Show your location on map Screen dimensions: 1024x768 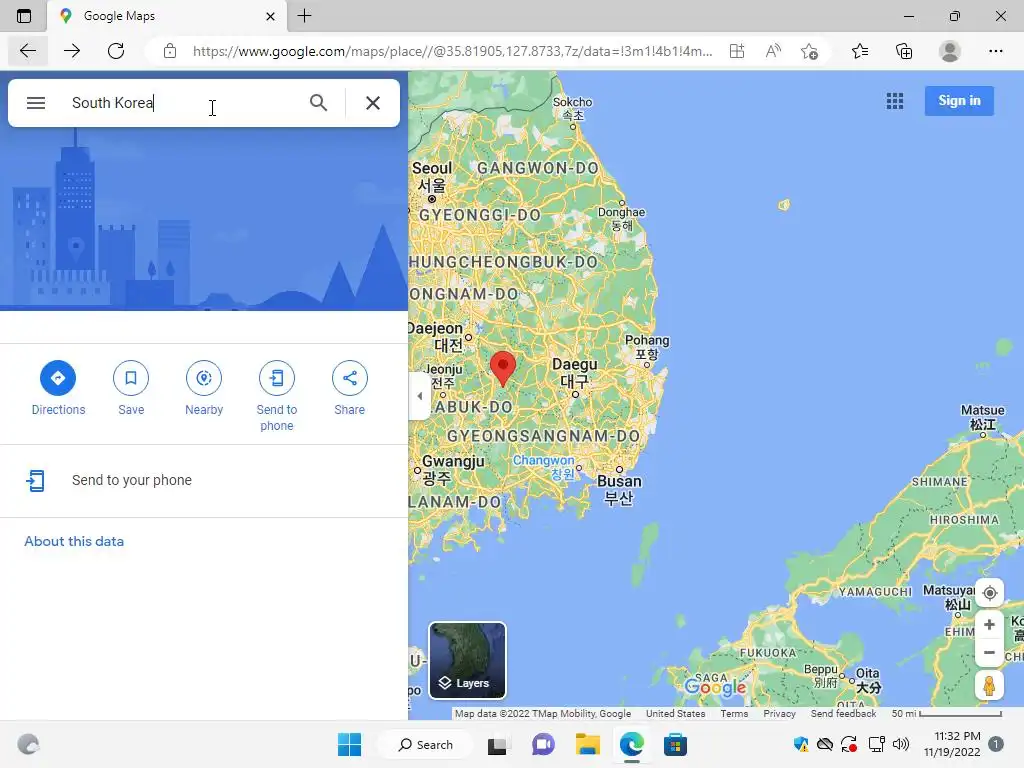click(x=989, y=593)
